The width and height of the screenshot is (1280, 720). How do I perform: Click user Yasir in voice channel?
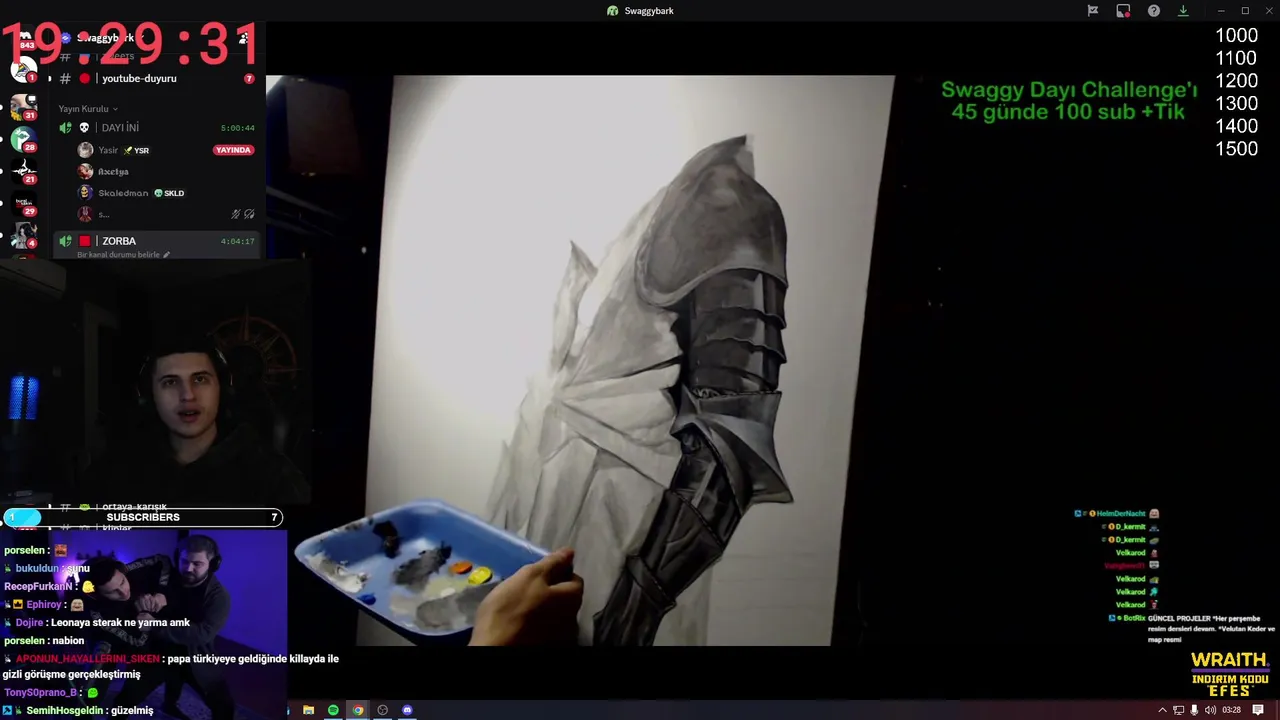(x=108, y=150)
